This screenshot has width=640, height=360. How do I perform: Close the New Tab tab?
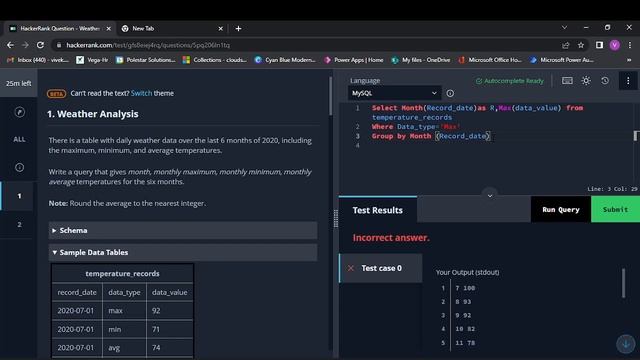pyautogui.click(x=220, y=29)
